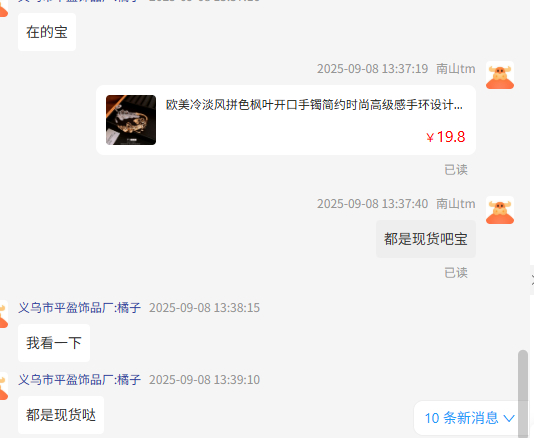
Task: Click the 南山tm avatar beside 都是现货吧宝
Action: pos(500,210)
